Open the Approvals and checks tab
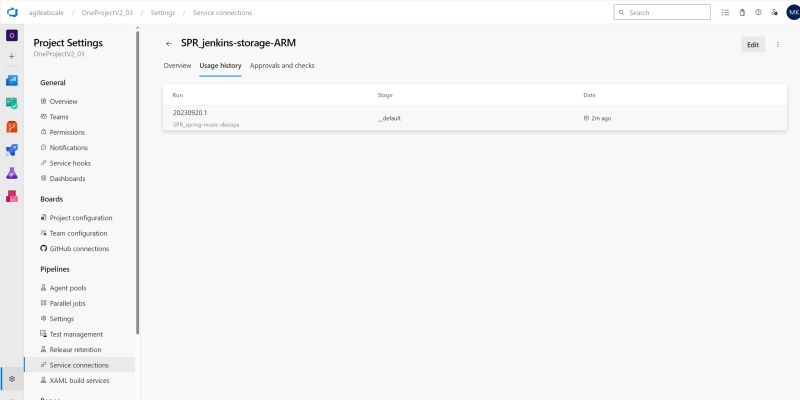This screenshot has width=800, height=400. coord(282,66)
